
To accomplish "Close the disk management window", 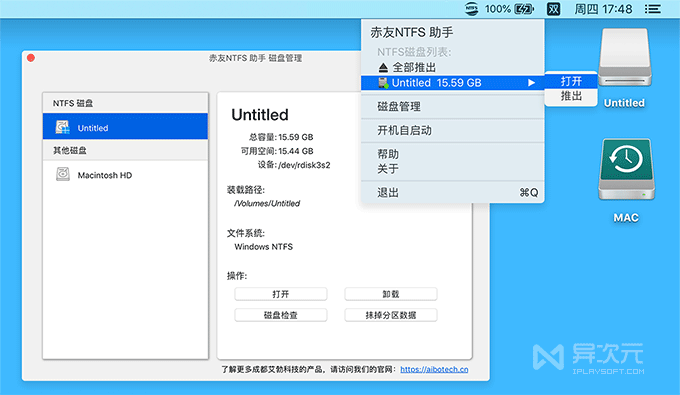I will [31, 58].
